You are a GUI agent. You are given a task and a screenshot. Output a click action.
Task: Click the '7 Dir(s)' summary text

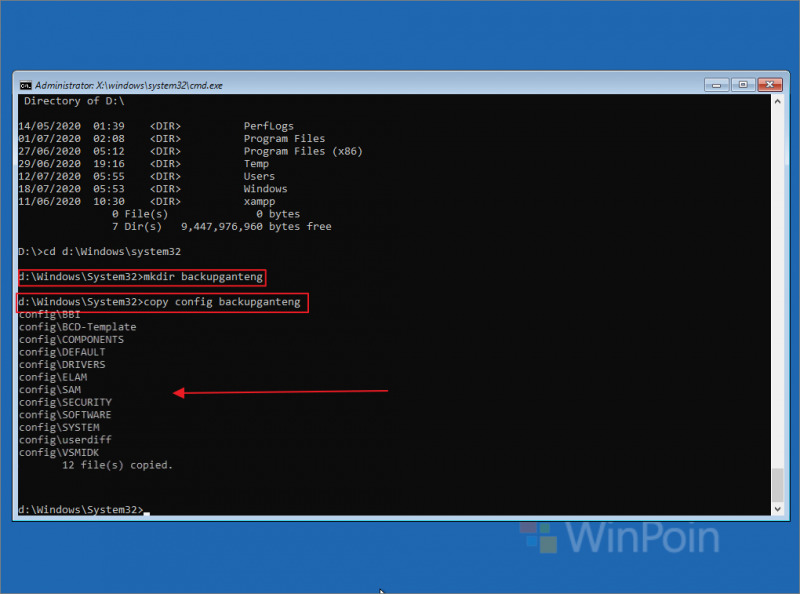pos(137,227)
